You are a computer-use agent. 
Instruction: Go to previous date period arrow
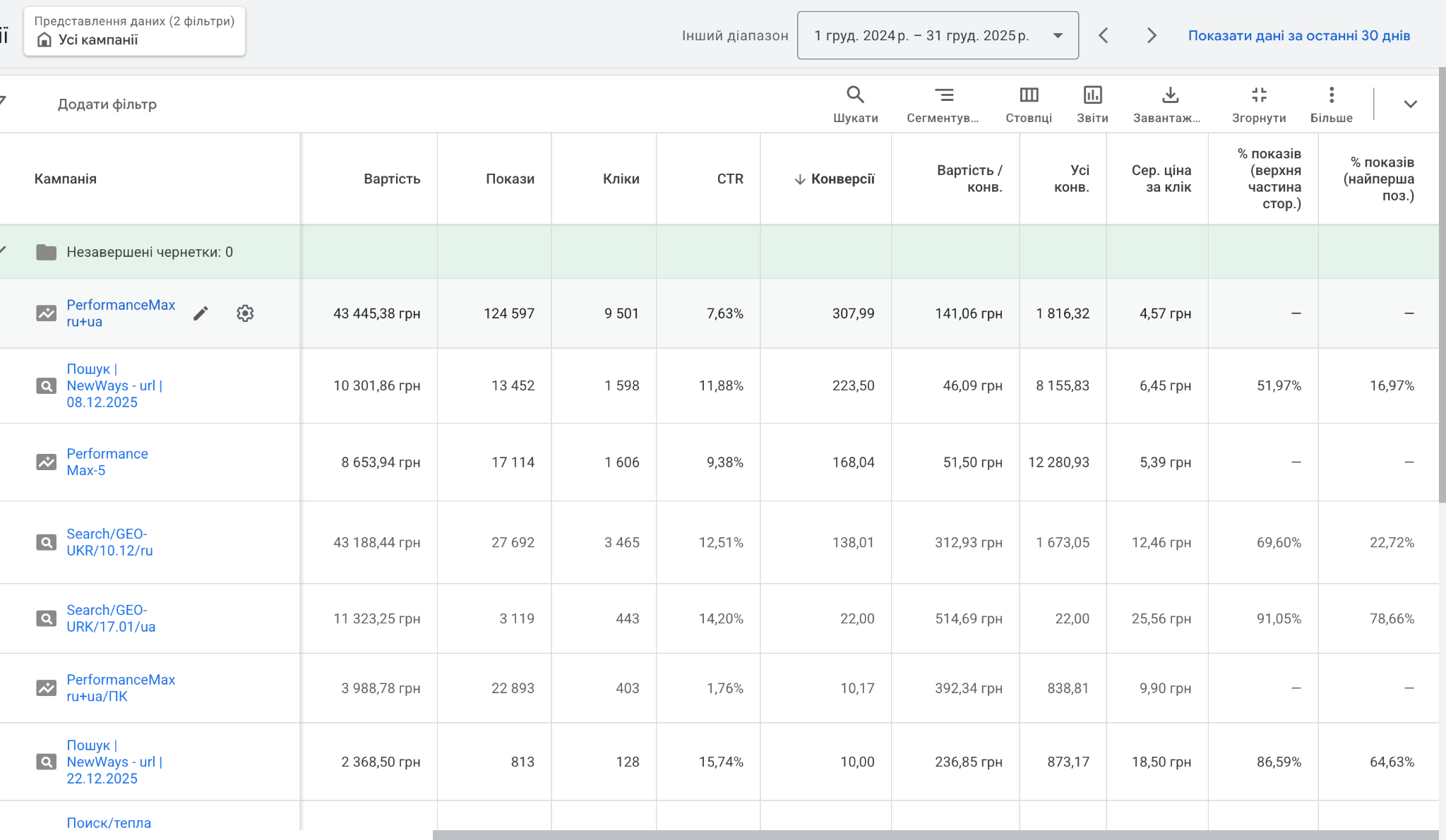click(1104, 35)
